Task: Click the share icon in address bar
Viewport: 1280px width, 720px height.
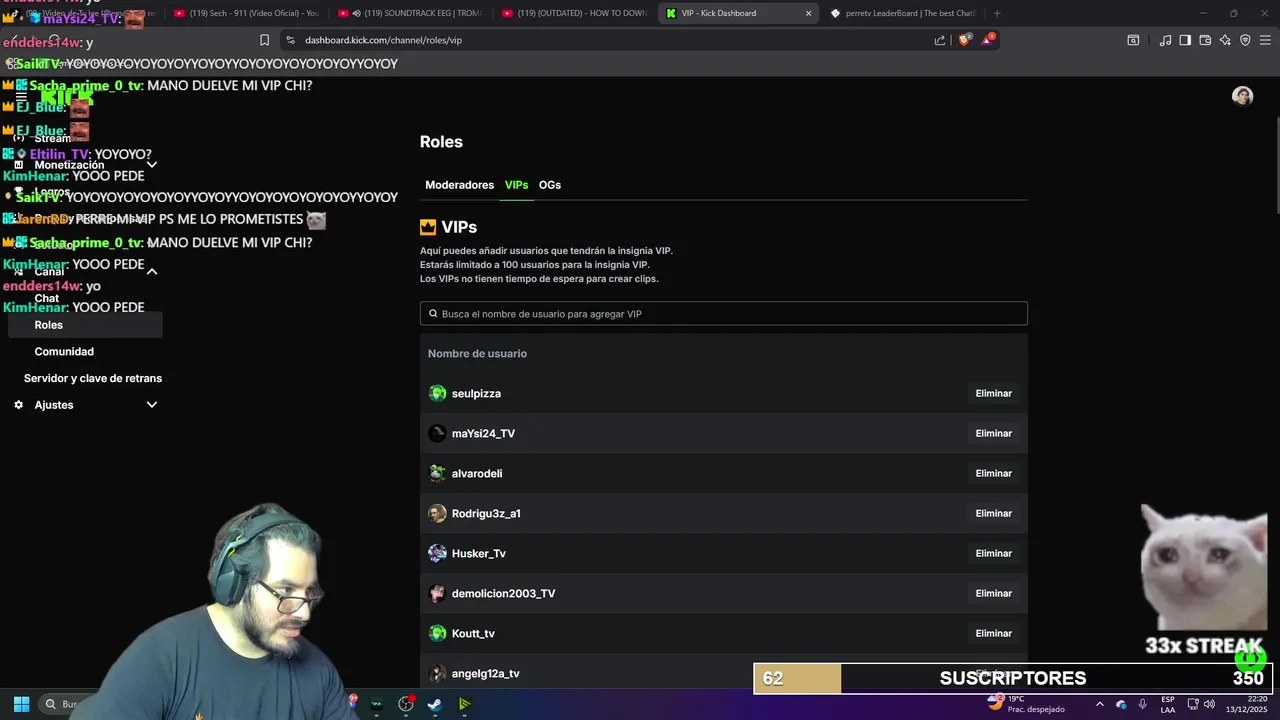Action: [x=940, y=40]
